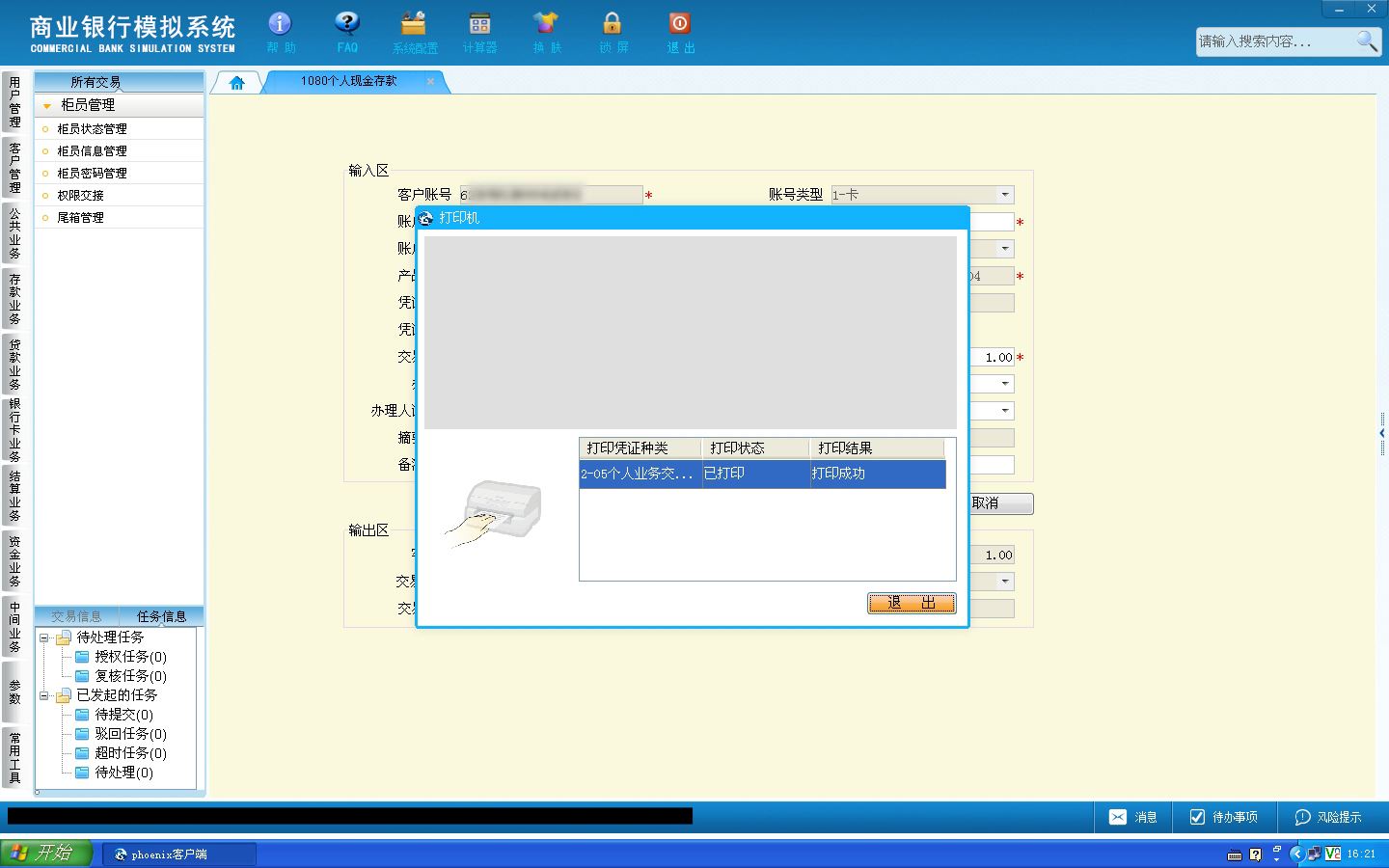The image size is (1389, 868).
Task: Open 消息 messages in status bar
Action: click(1132, 817)
